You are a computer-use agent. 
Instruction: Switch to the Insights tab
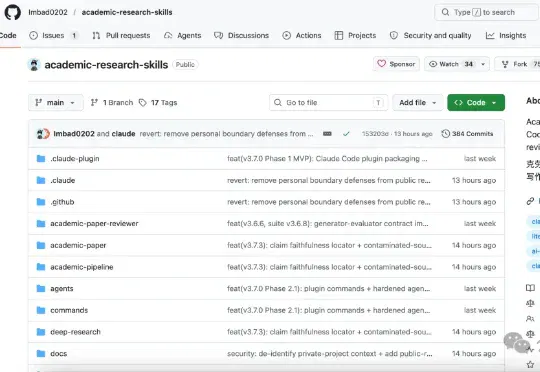506,35
